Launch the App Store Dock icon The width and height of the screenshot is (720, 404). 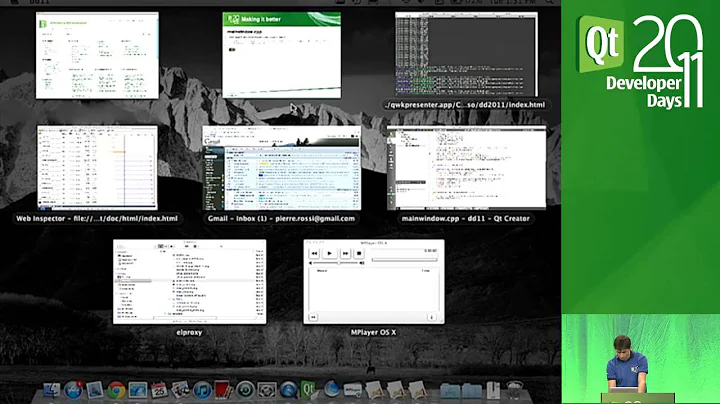click(x=73, y=390)
